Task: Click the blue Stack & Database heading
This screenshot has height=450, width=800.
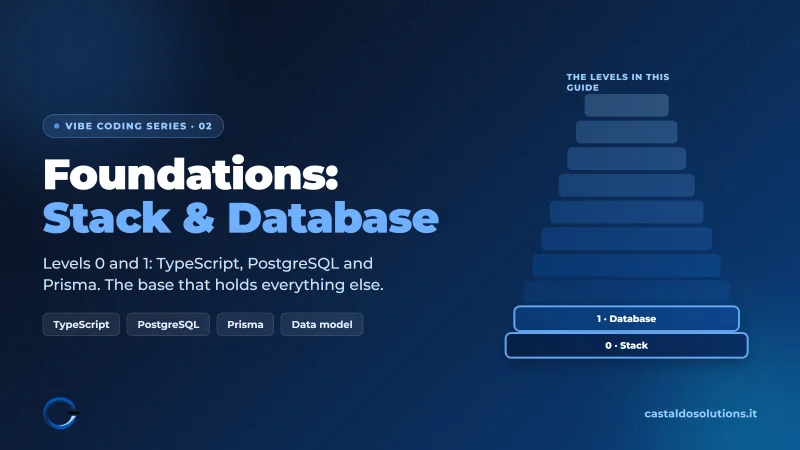Action: [x=241, y=218]
